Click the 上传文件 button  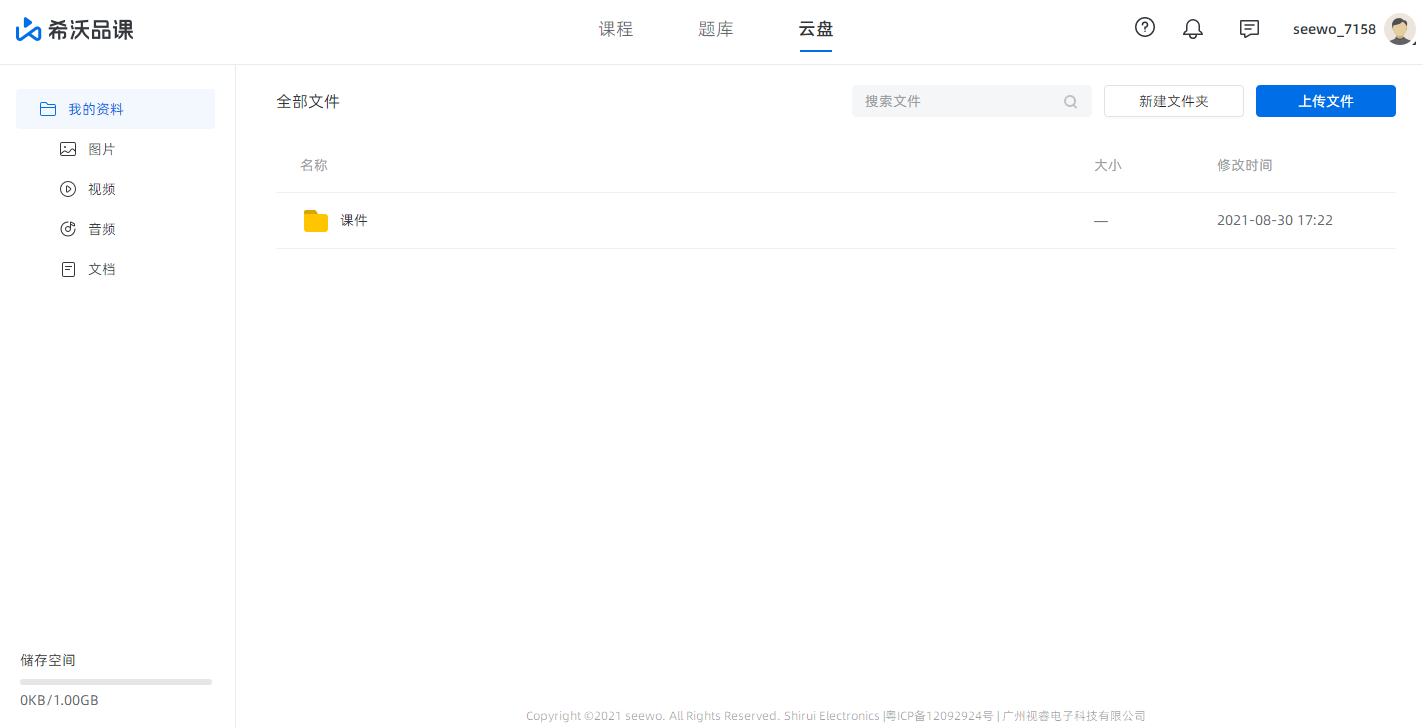click(1326, 101)
